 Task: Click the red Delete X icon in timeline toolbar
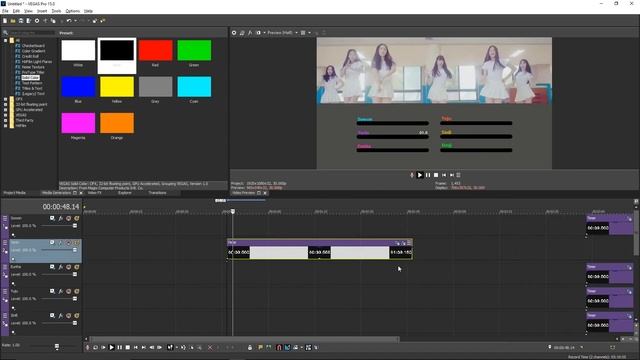pos(210,347)
